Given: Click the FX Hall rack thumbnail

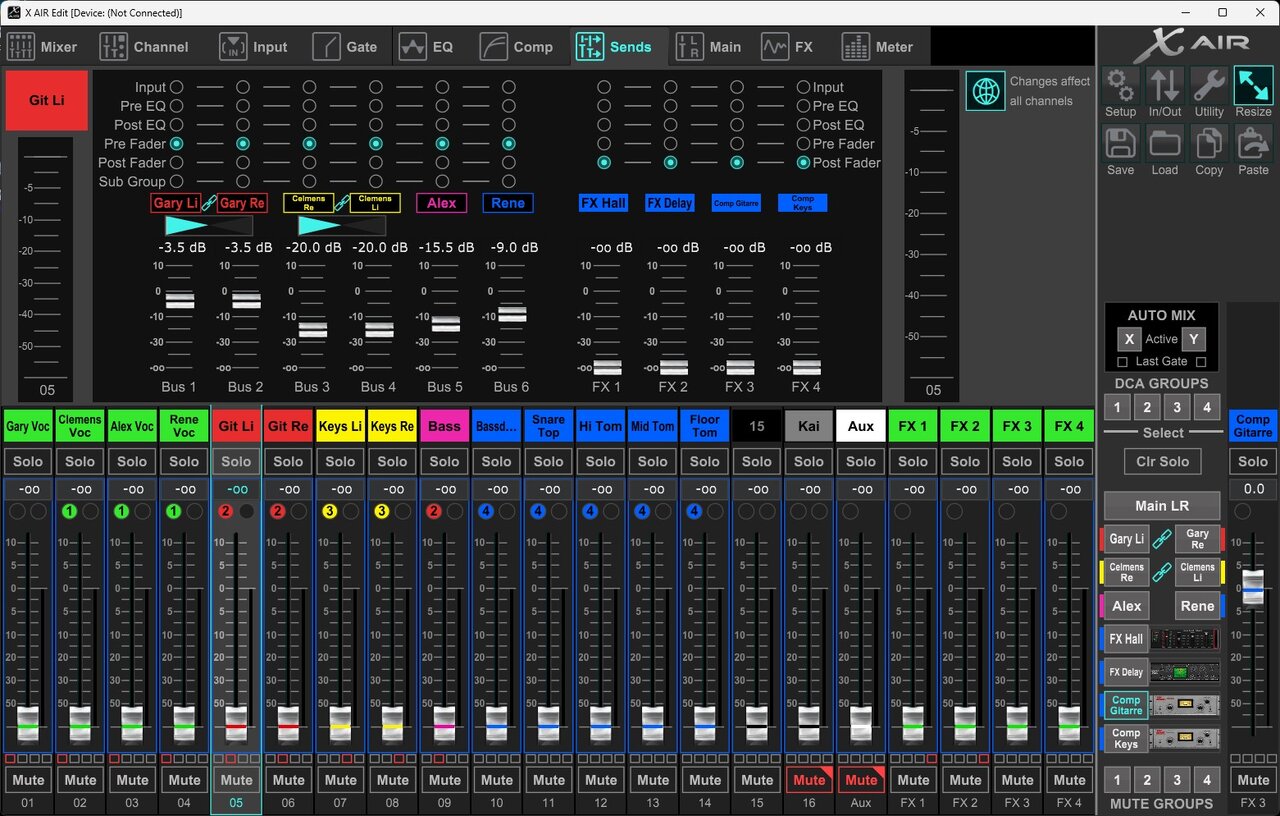Looking at the screenshot, I should (1185, 639).
